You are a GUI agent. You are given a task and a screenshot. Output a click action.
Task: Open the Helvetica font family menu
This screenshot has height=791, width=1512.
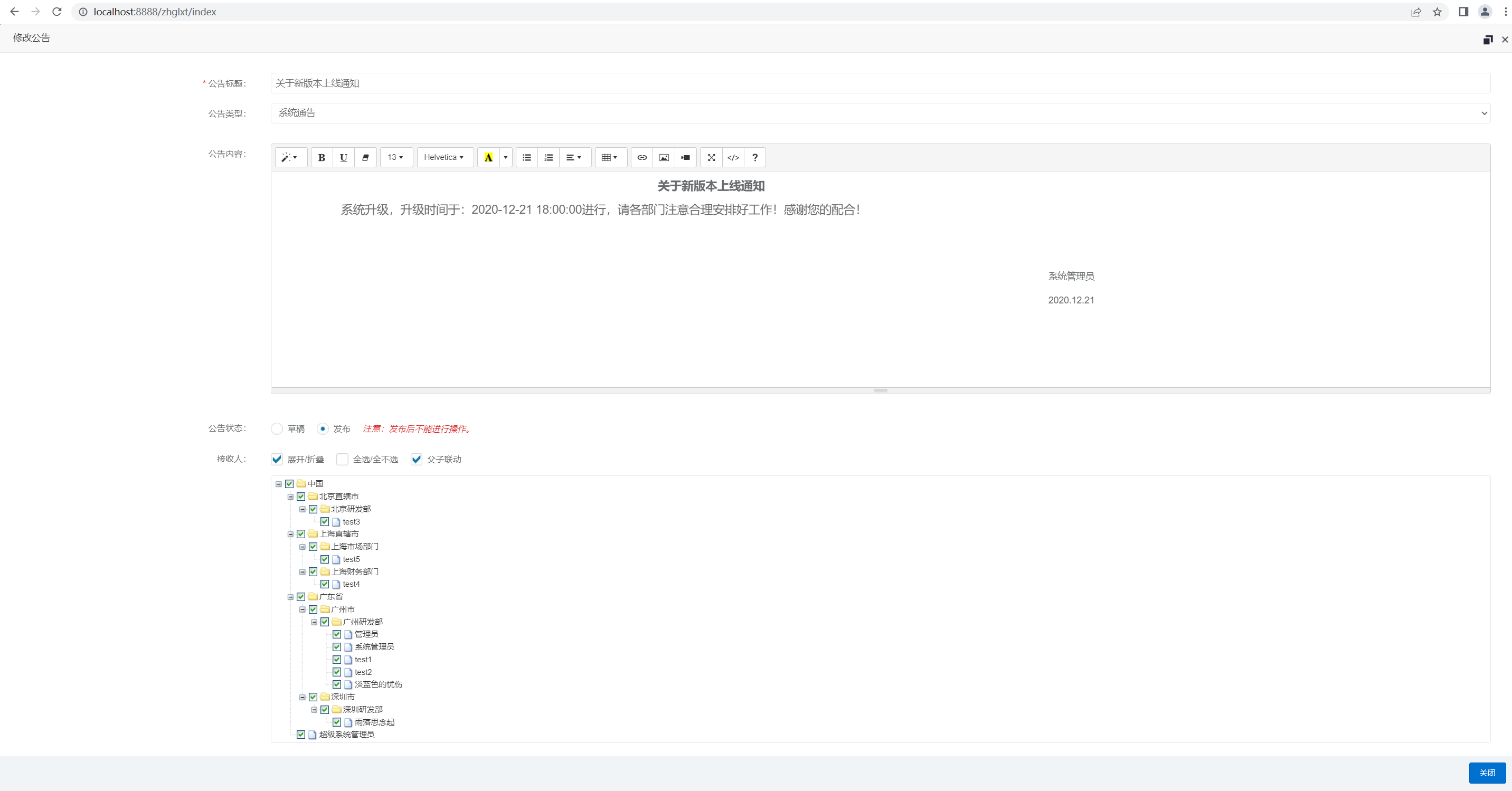445,157
